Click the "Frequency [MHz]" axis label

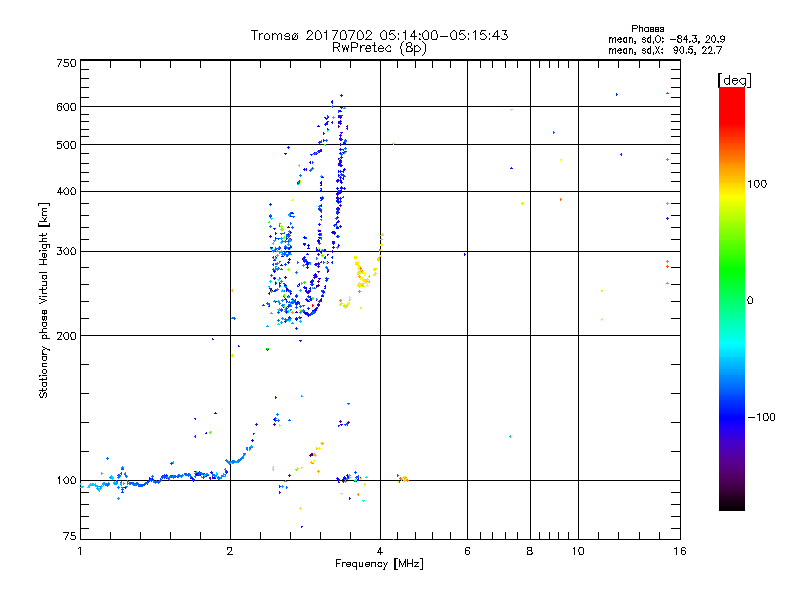pos(379,563)
